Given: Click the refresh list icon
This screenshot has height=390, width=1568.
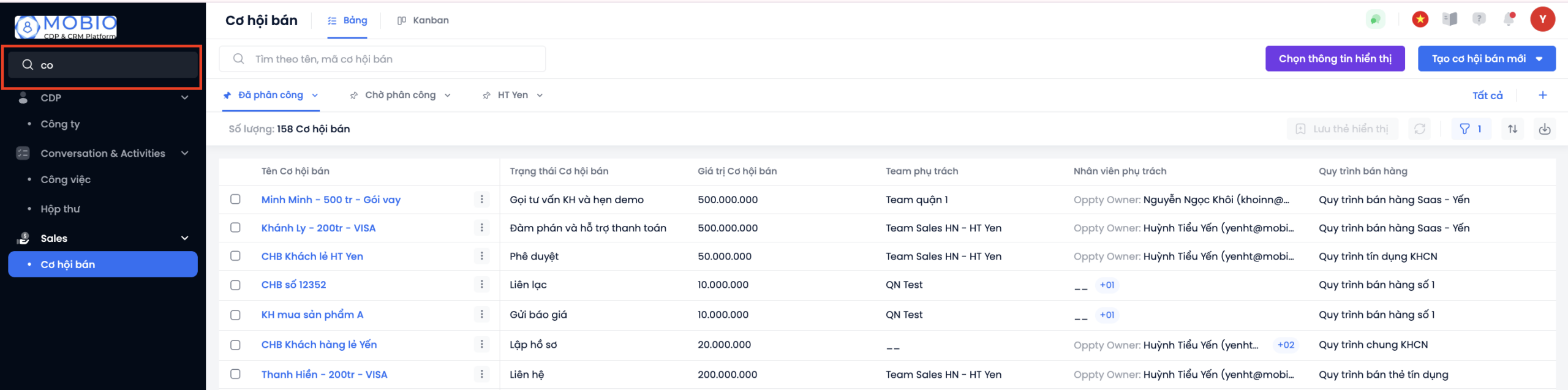Looking at the screenshot, I should pos(1419,129).
